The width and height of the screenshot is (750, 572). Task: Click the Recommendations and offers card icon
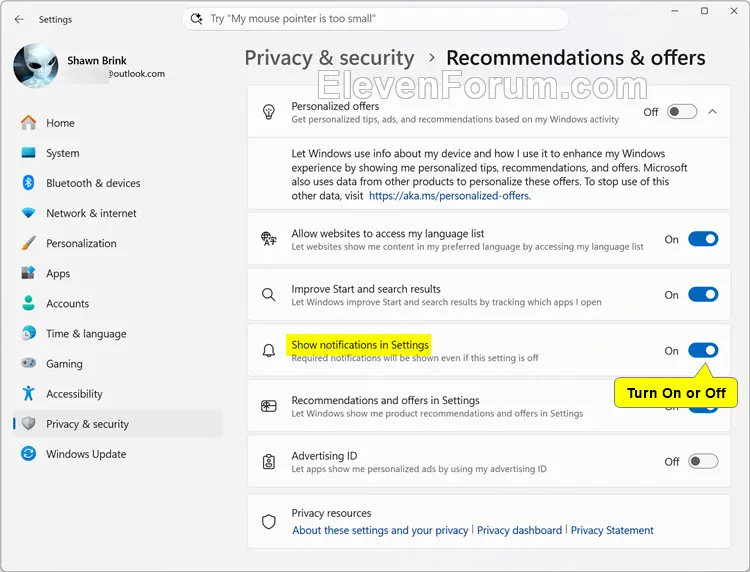point(269,406)
